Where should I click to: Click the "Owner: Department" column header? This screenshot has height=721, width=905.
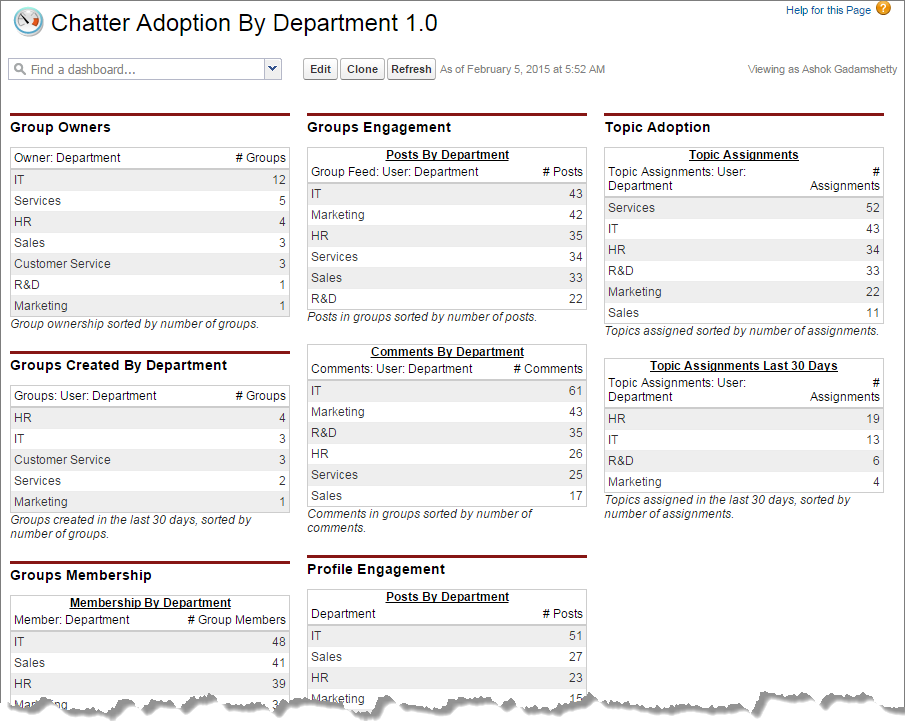point(68,158)
